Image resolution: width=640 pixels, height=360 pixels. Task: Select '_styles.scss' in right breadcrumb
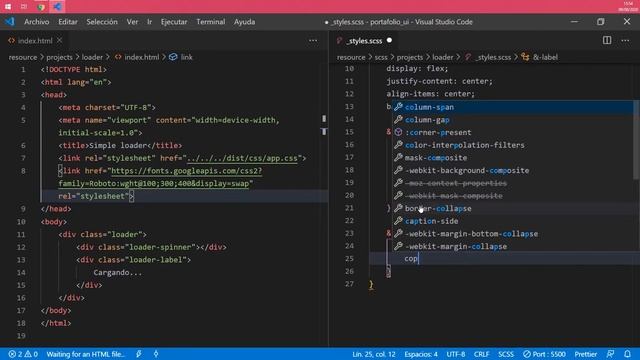pos(493,57)
